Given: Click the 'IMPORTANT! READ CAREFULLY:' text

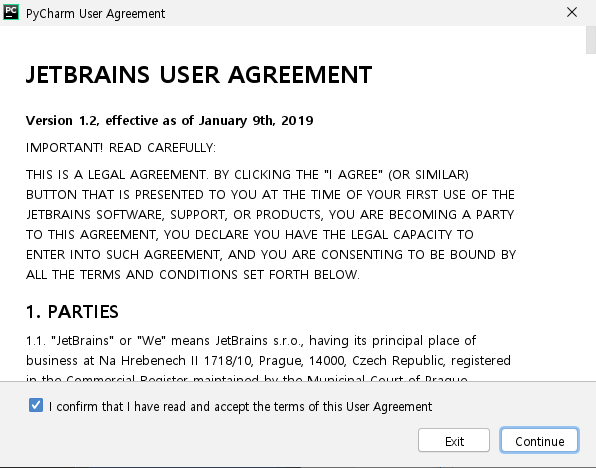Looking at the screenshot, I should [120, 148].
